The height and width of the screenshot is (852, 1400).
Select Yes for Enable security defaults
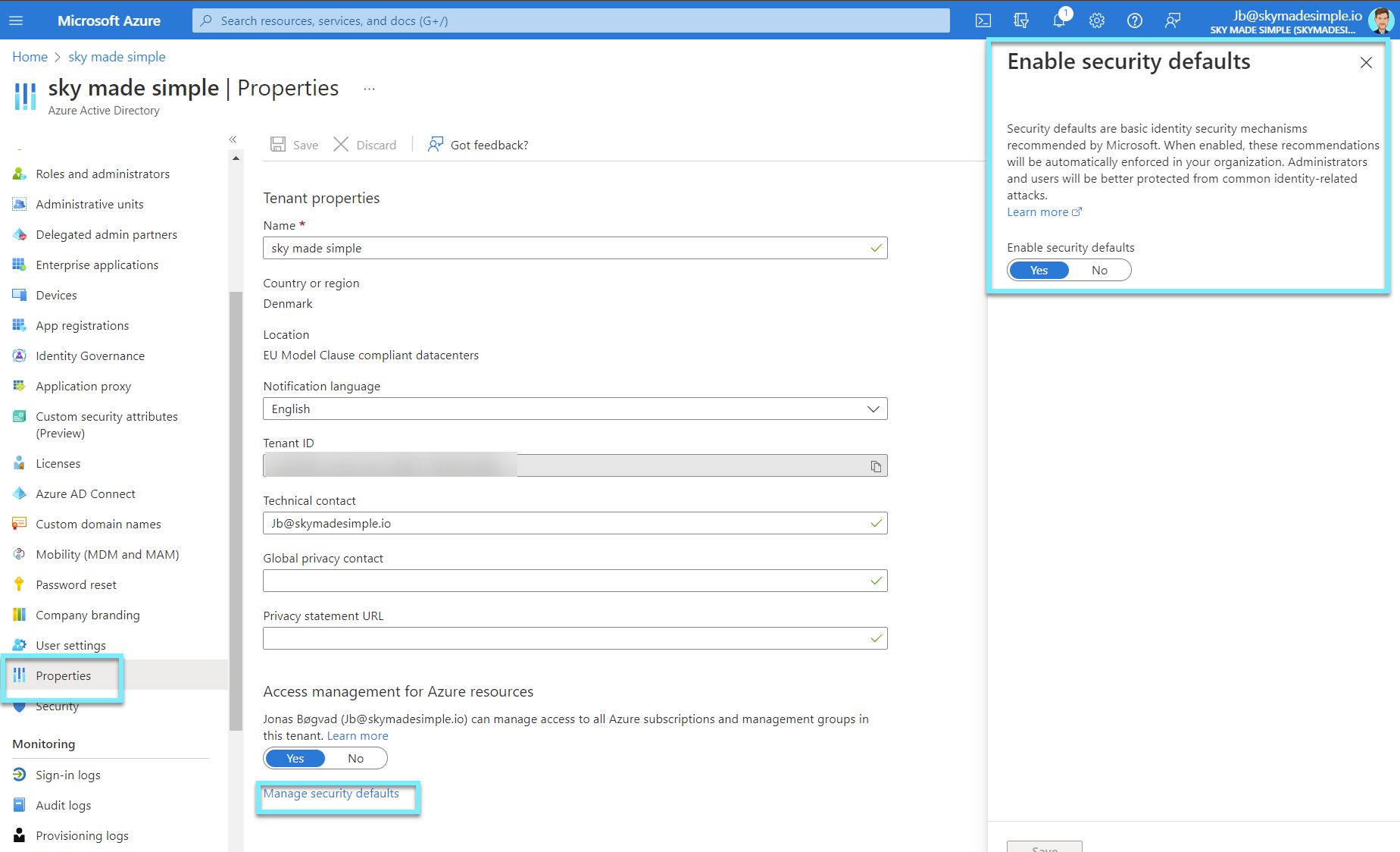tap(1039, 270)
